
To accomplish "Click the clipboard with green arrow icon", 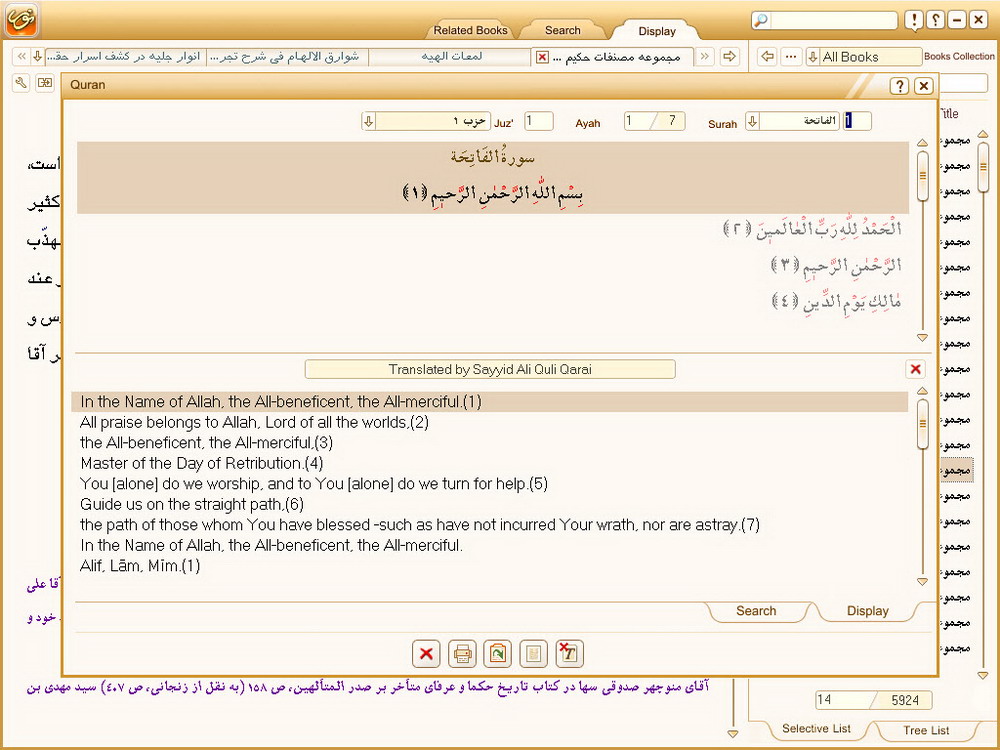I will coord(497,654).
